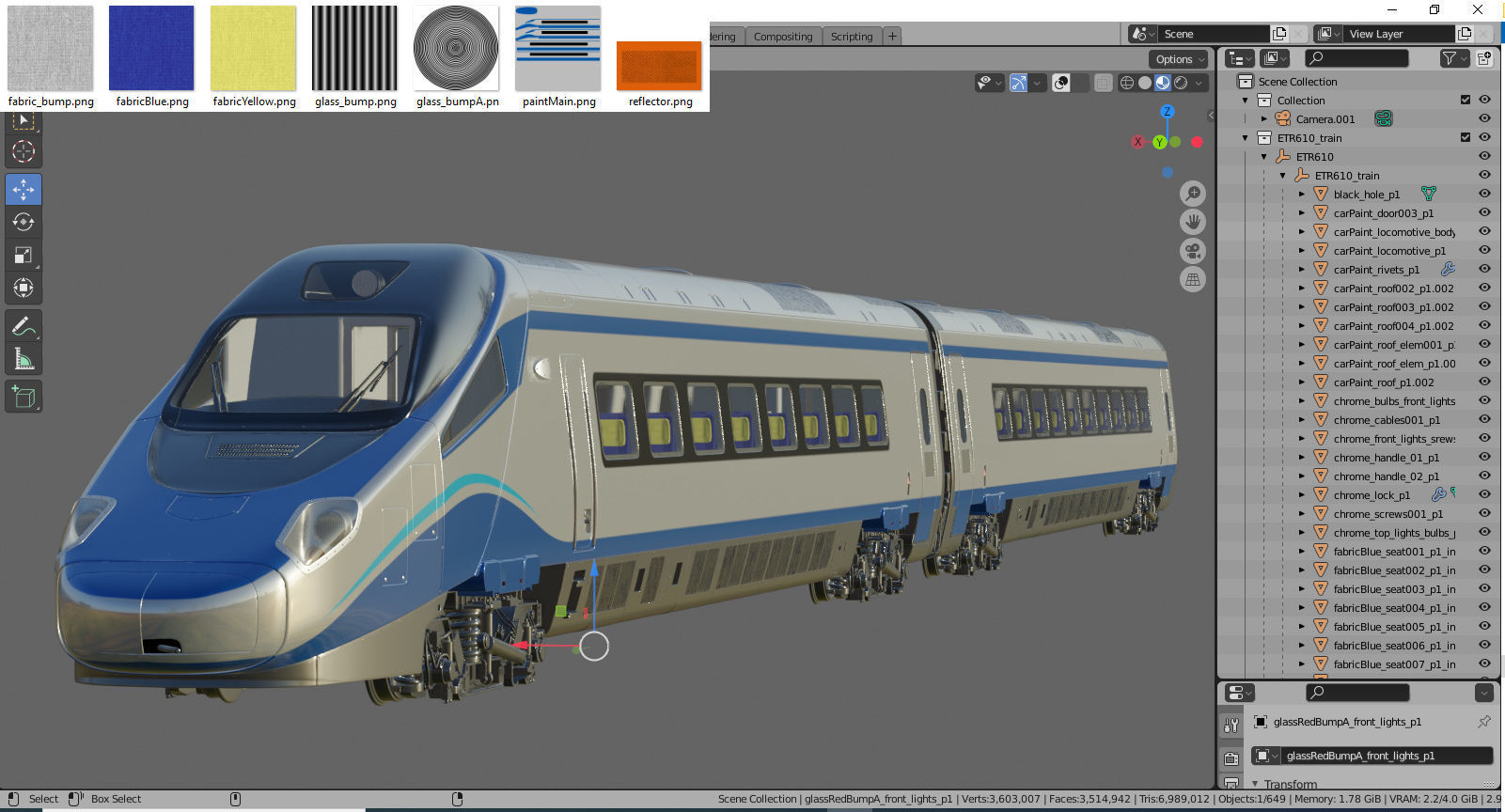This screenshot has width=1505, height=812.
Task: Toggle the camera view icon
Action: (1193, 251)
